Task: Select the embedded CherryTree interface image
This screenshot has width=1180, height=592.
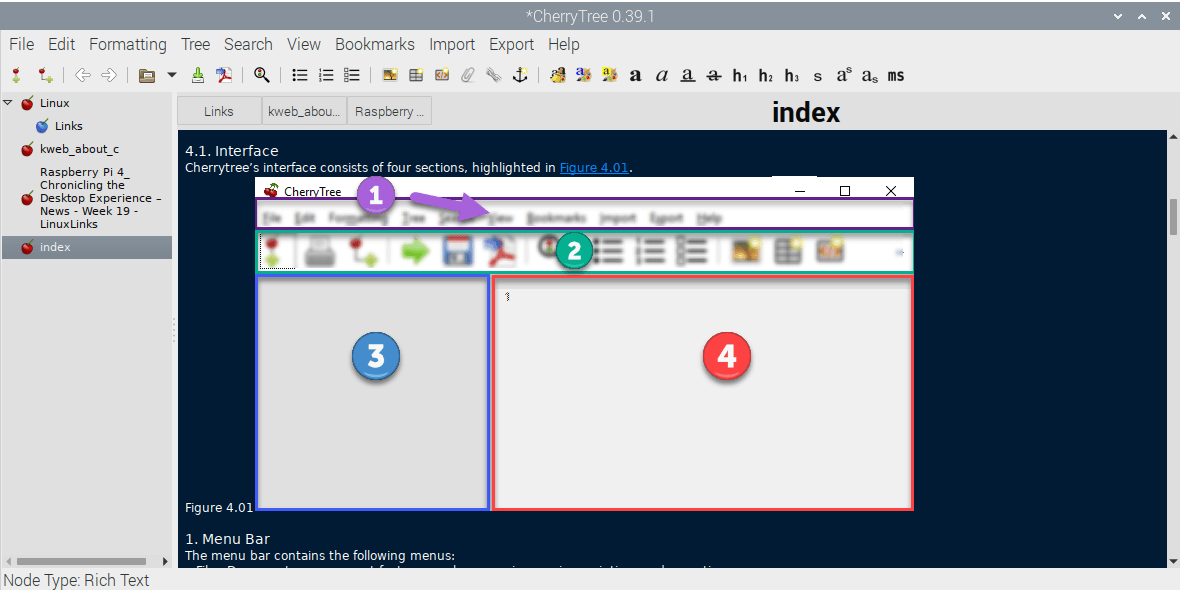Action: (585, 345)
